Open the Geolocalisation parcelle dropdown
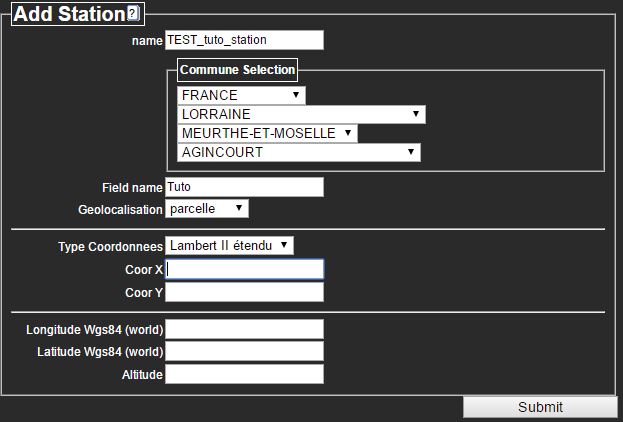Screen dimensions: 623x422 tap(207, 208)
